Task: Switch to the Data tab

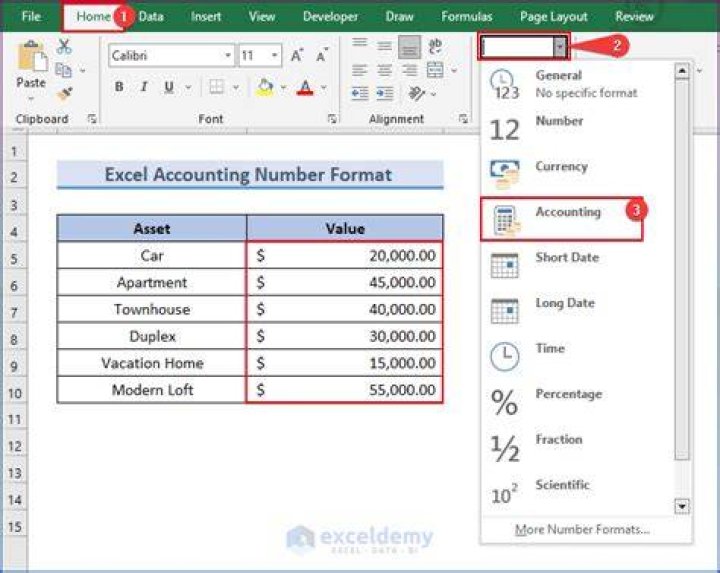Action: (x=151, y=17)
